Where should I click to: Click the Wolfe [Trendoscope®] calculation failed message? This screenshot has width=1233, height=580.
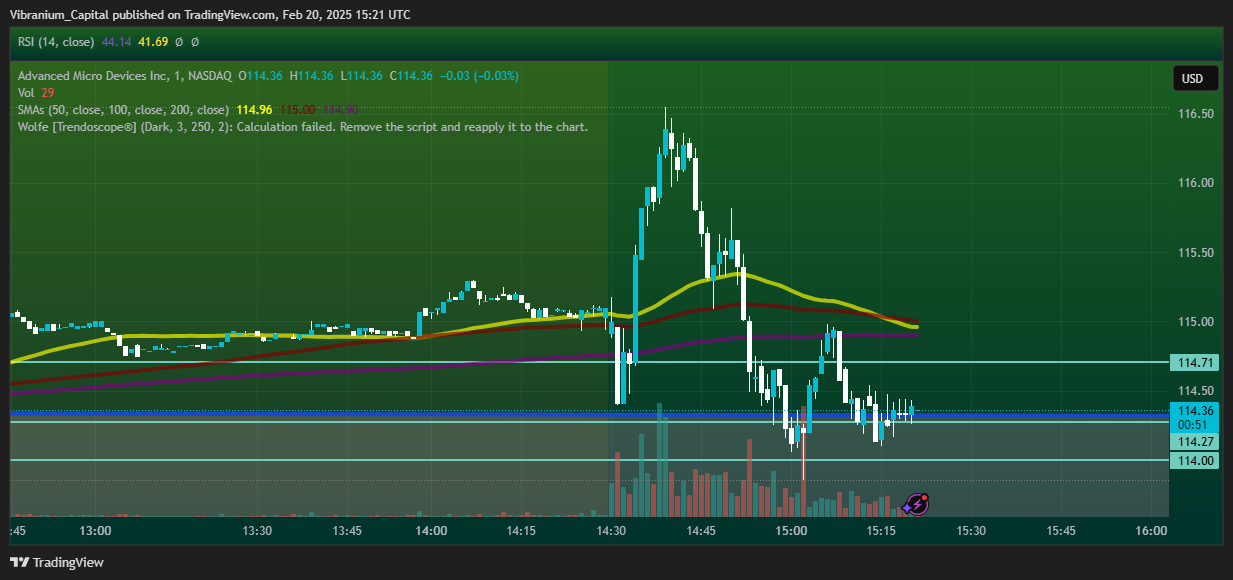click(302, 127)
